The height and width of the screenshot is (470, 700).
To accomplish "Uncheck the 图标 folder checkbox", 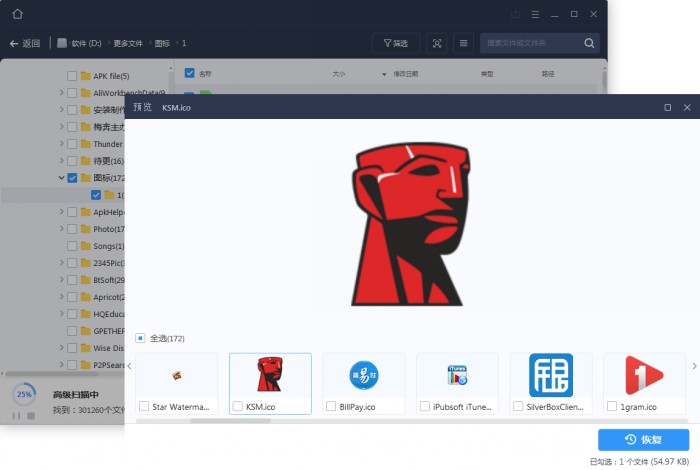I will 72,178.
